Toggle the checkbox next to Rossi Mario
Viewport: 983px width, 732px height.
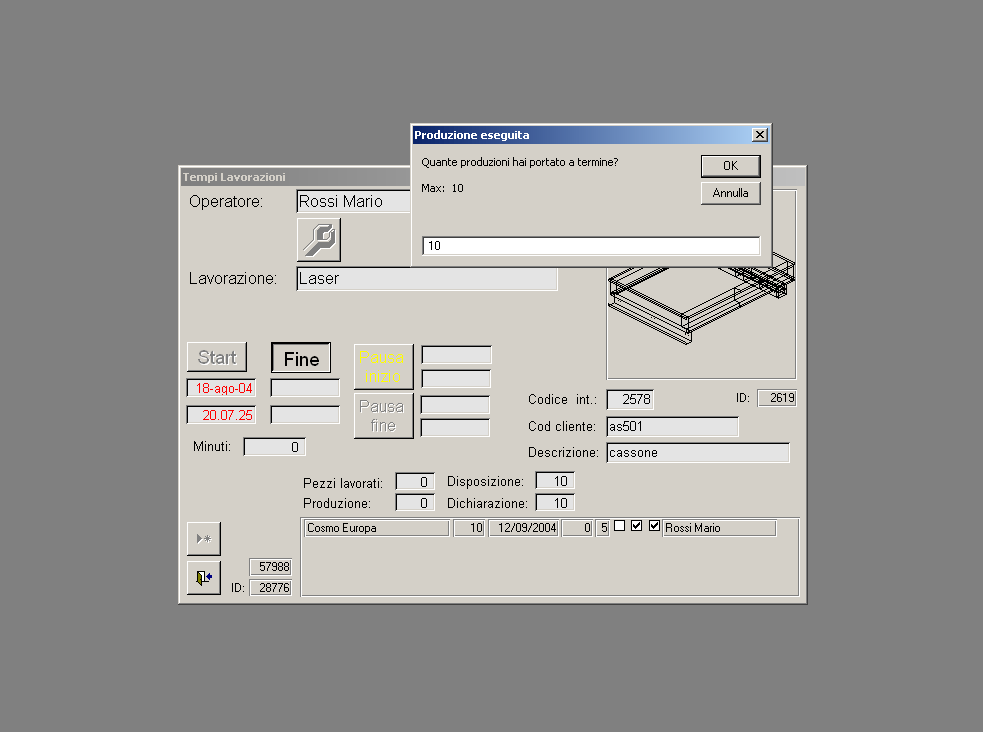pos(654,526)
